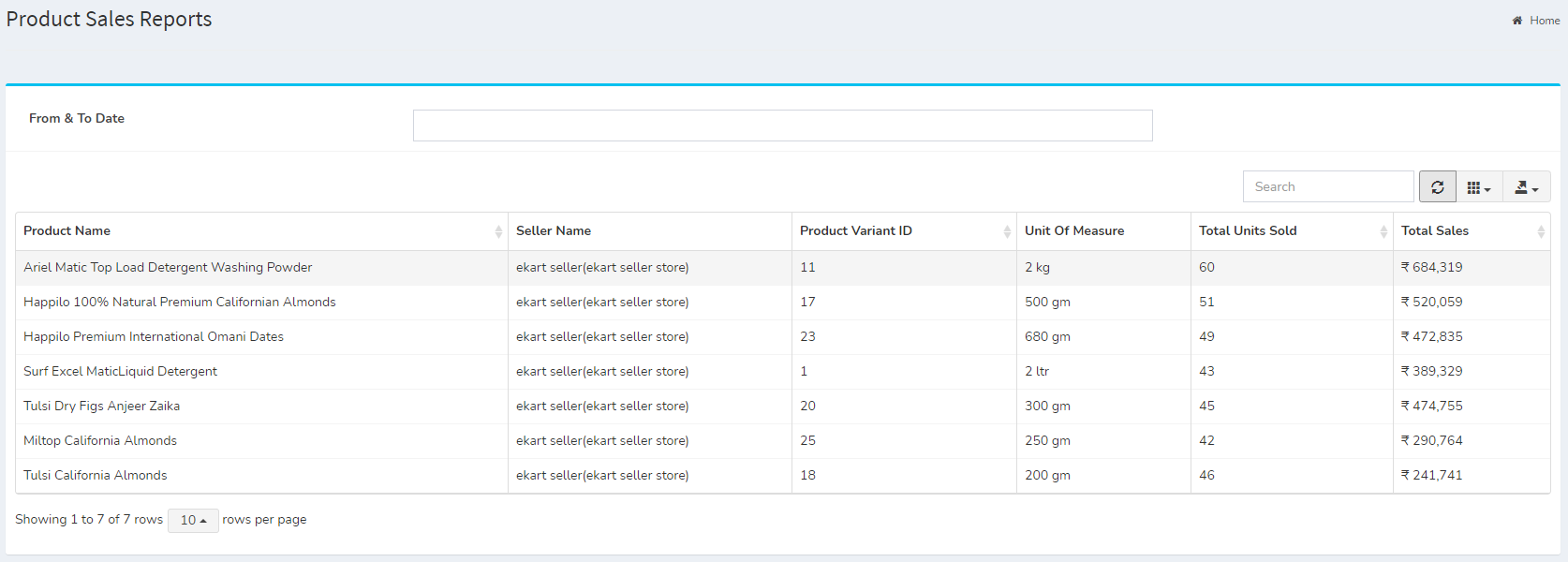
Task: Open the columns visibility grid dropdown
Action: click(1479, 186)
